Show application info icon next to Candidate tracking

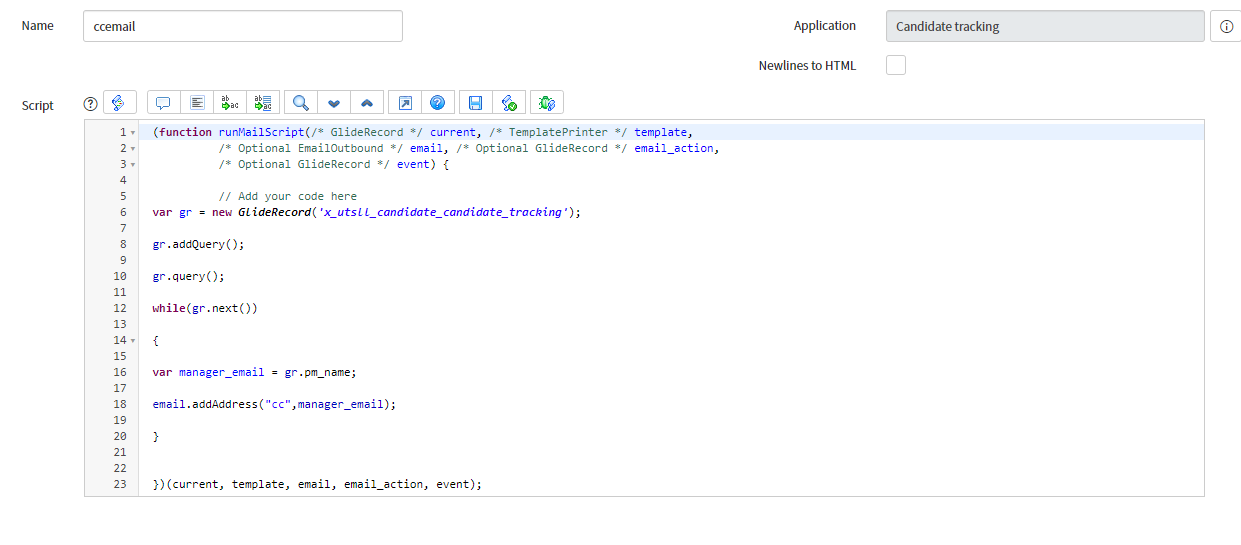point(1226,27)
